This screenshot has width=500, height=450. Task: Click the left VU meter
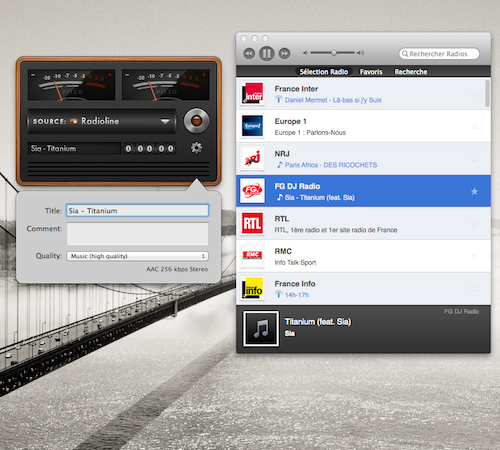point(71,85)
